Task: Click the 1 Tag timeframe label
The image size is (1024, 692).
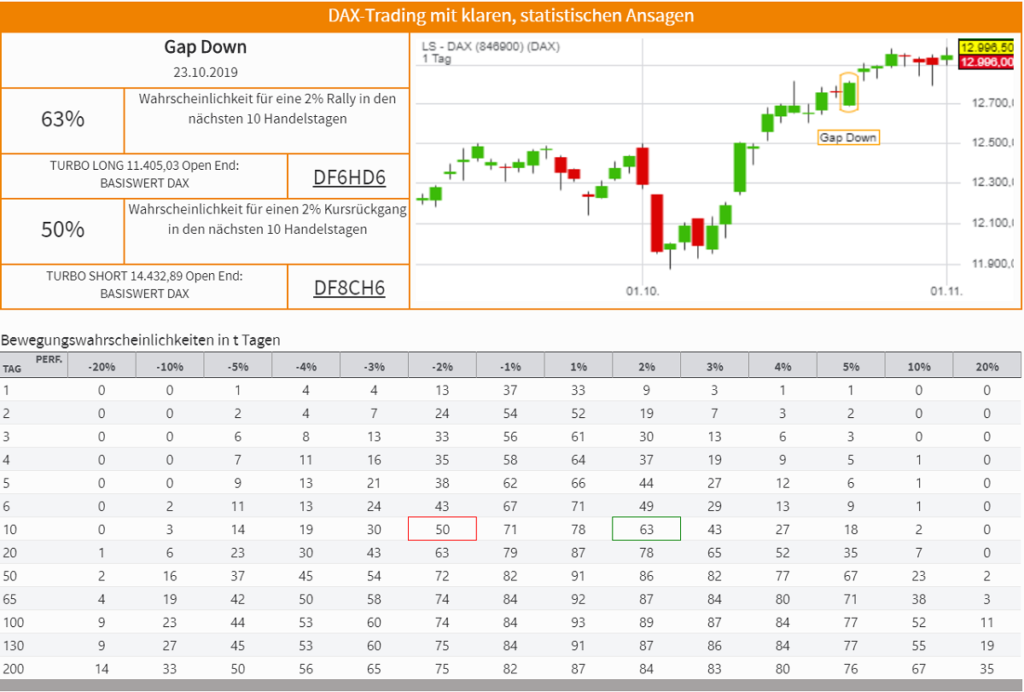Action: click(x=436, y=59)
